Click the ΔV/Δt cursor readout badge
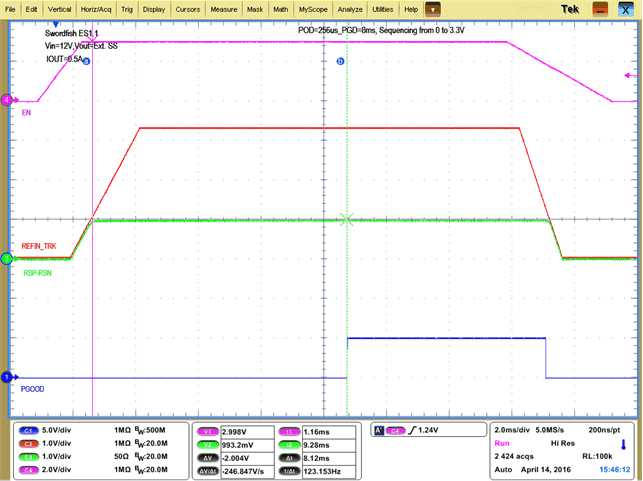 pos(207,471)
